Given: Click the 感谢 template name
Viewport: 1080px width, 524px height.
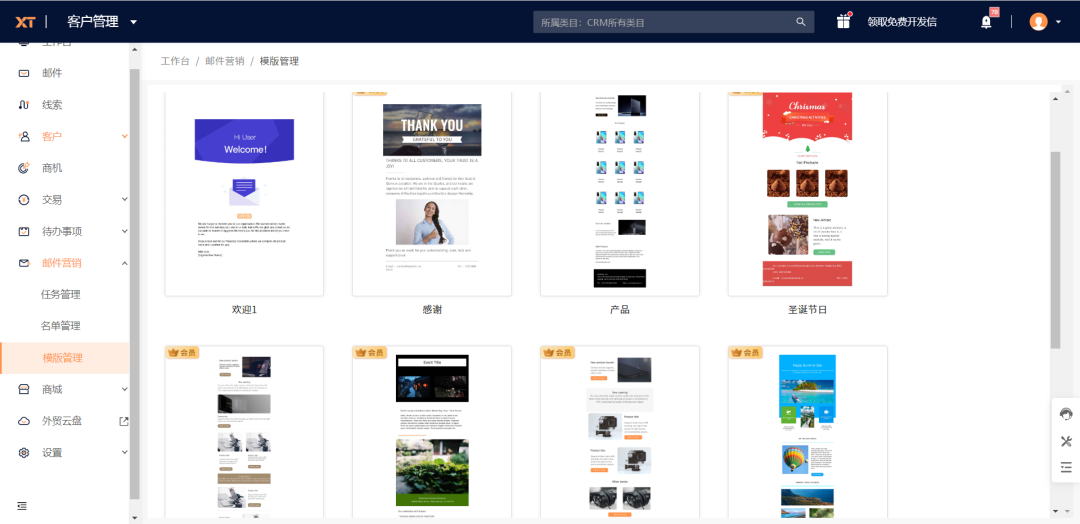Looking at the screenshot, I should click(432, 310).
